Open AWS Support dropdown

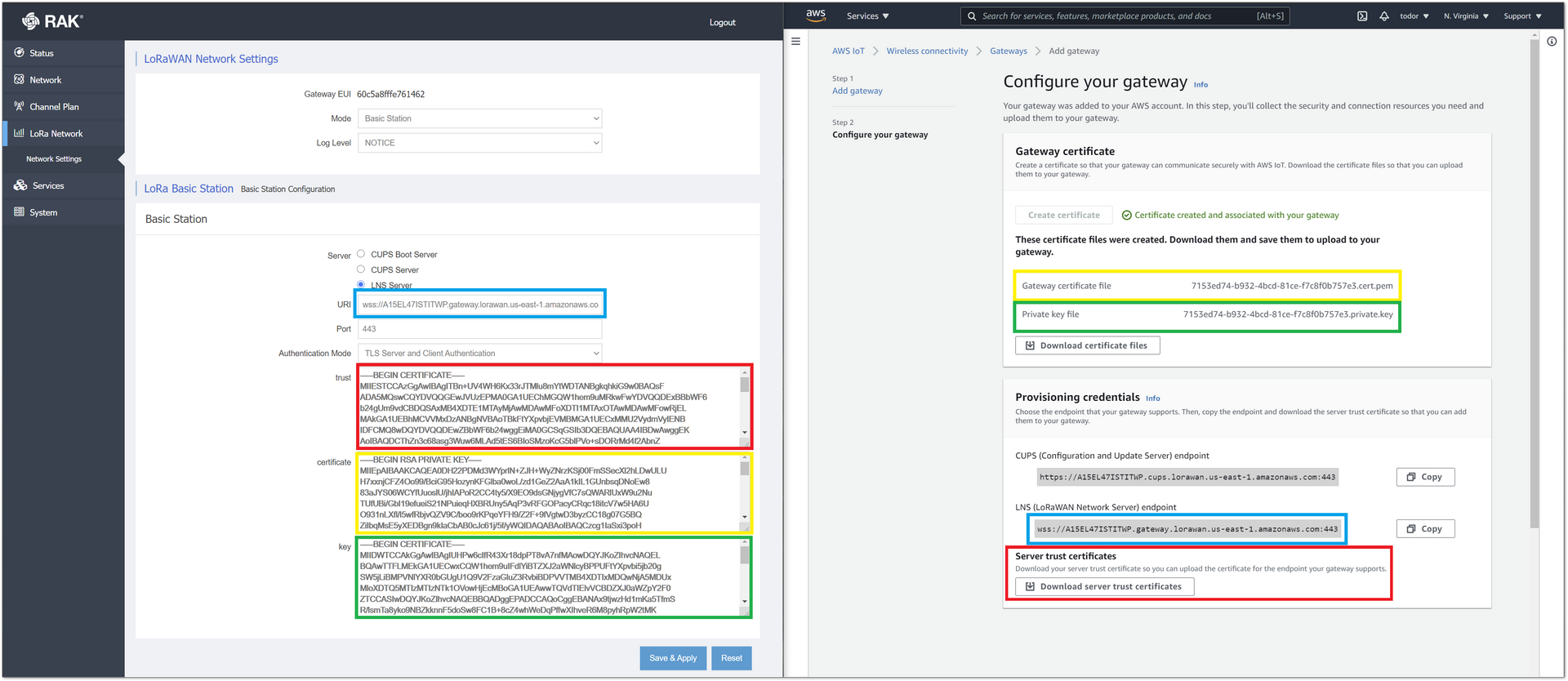point(1523,16)
